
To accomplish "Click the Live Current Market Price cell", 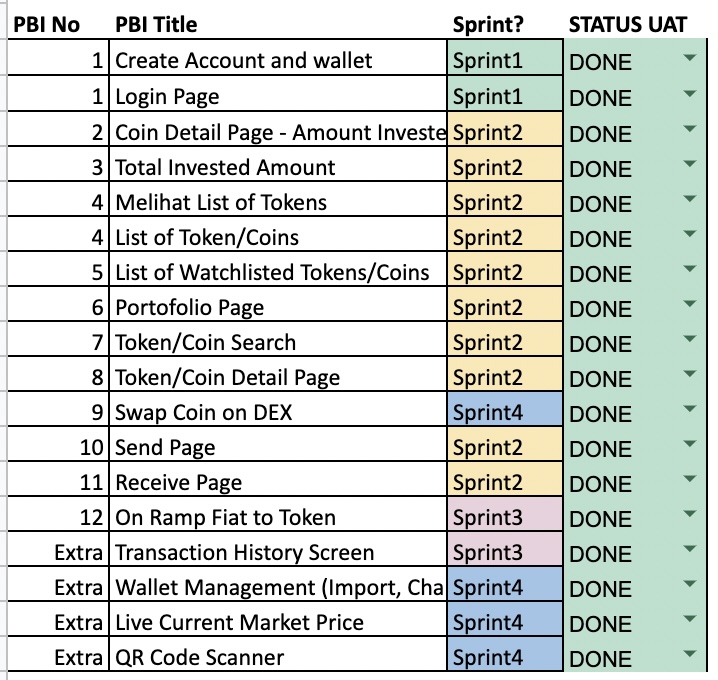I will (278, 622).
